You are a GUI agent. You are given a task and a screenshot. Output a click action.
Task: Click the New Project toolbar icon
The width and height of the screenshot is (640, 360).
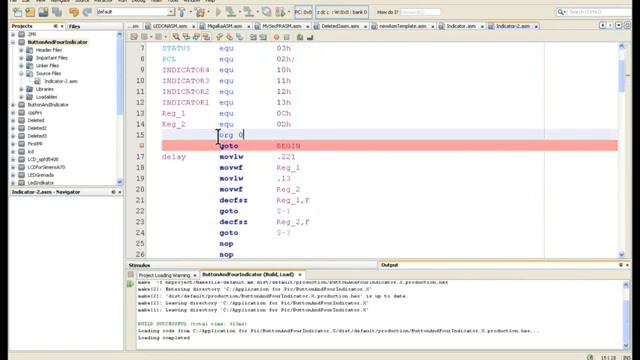pos(30,12)
